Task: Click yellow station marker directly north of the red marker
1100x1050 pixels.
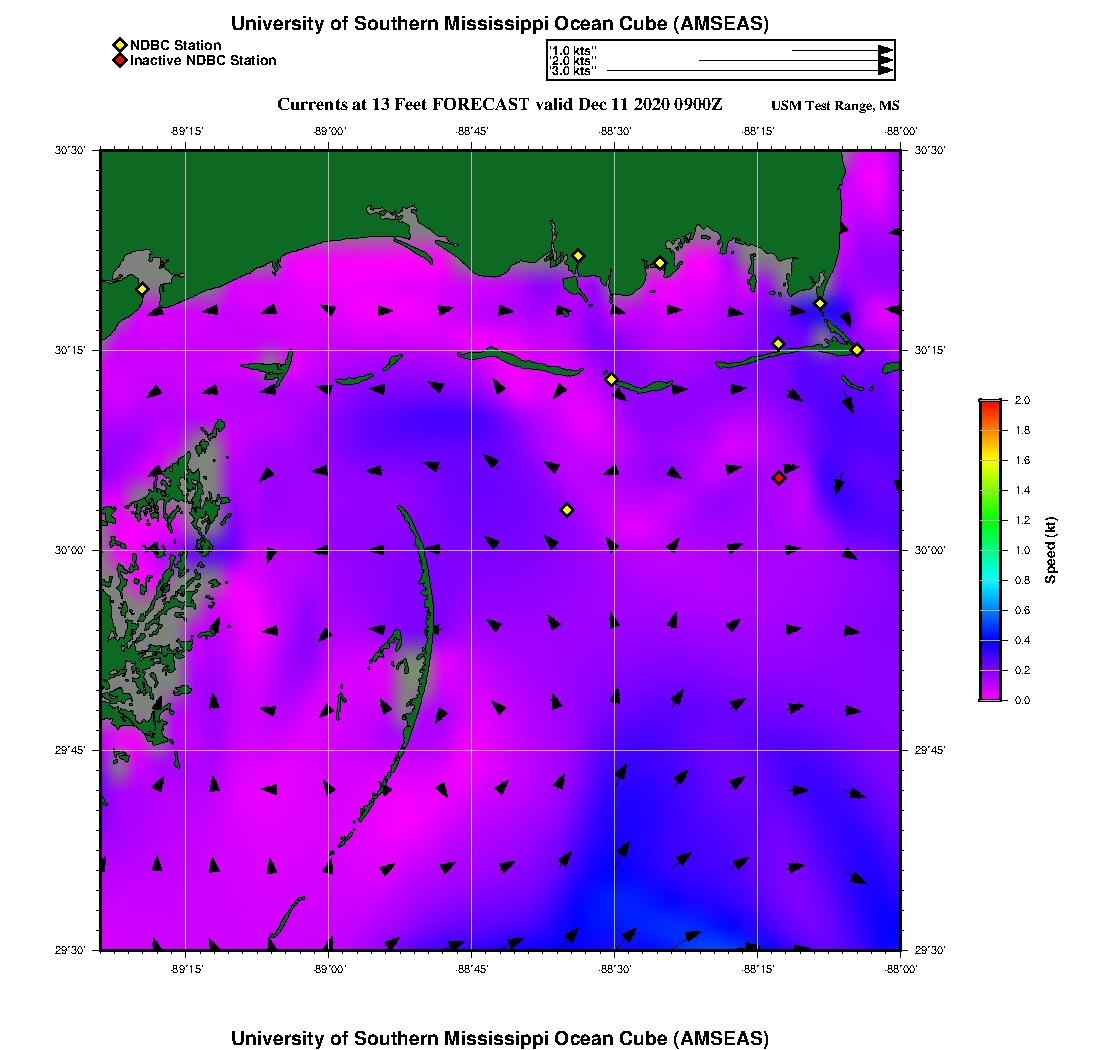Action: pyautogui.click(x=778, y=344)
